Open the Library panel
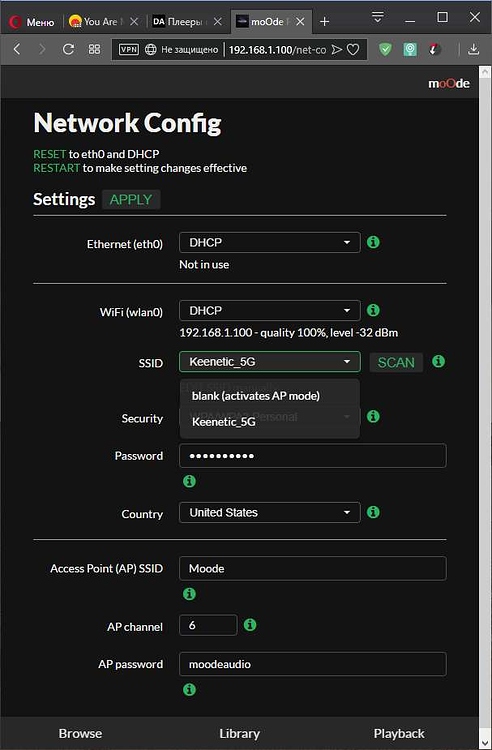Screen dimensions: 492x750 coord(240,733)
